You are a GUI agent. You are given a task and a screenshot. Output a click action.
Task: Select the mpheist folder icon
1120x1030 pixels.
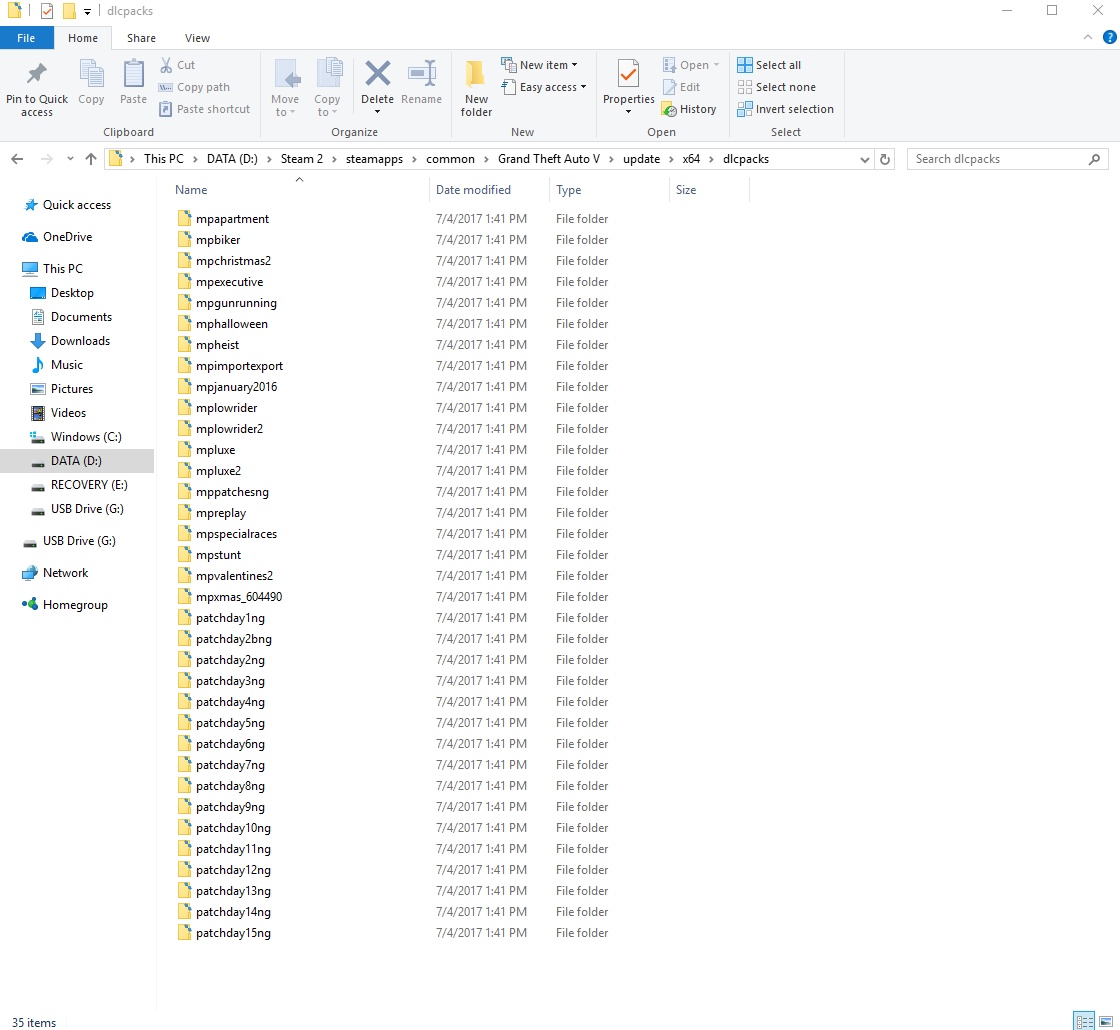184,345
